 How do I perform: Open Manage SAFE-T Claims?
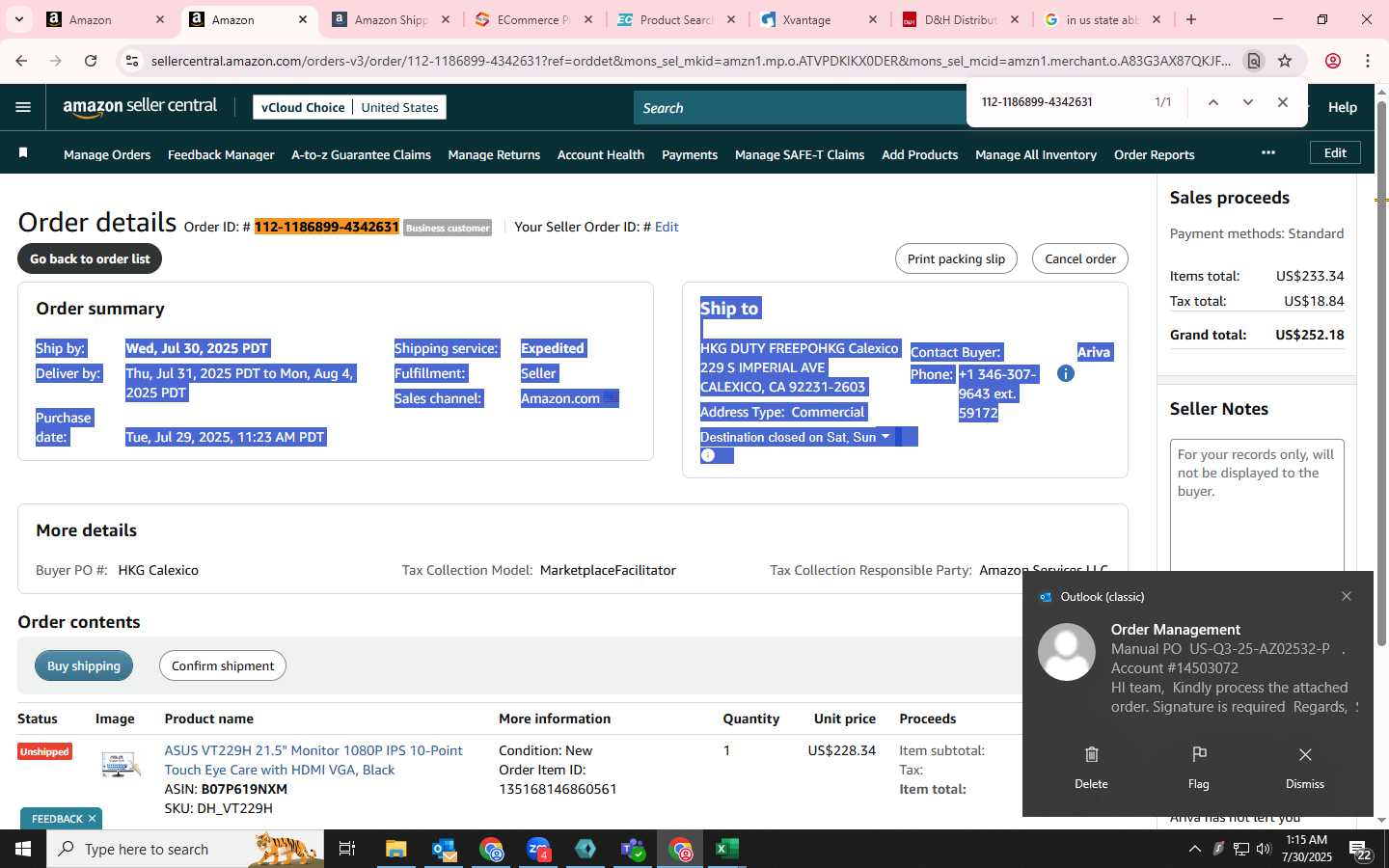800,154
